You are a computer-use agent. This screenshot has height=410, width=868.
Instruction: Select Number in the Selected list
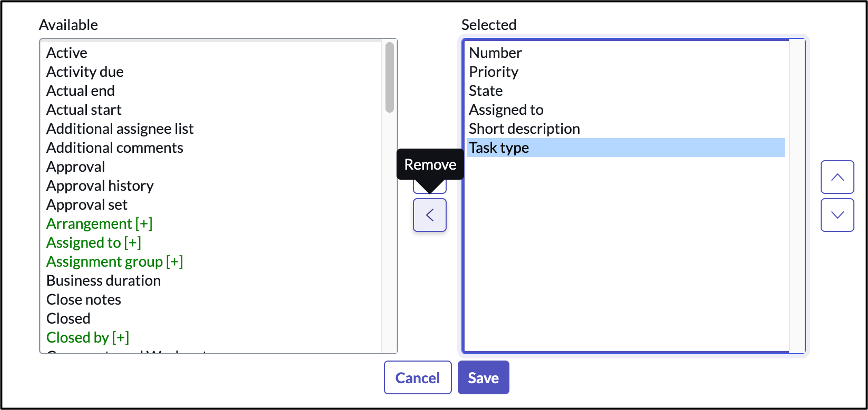tap(495, 53)
